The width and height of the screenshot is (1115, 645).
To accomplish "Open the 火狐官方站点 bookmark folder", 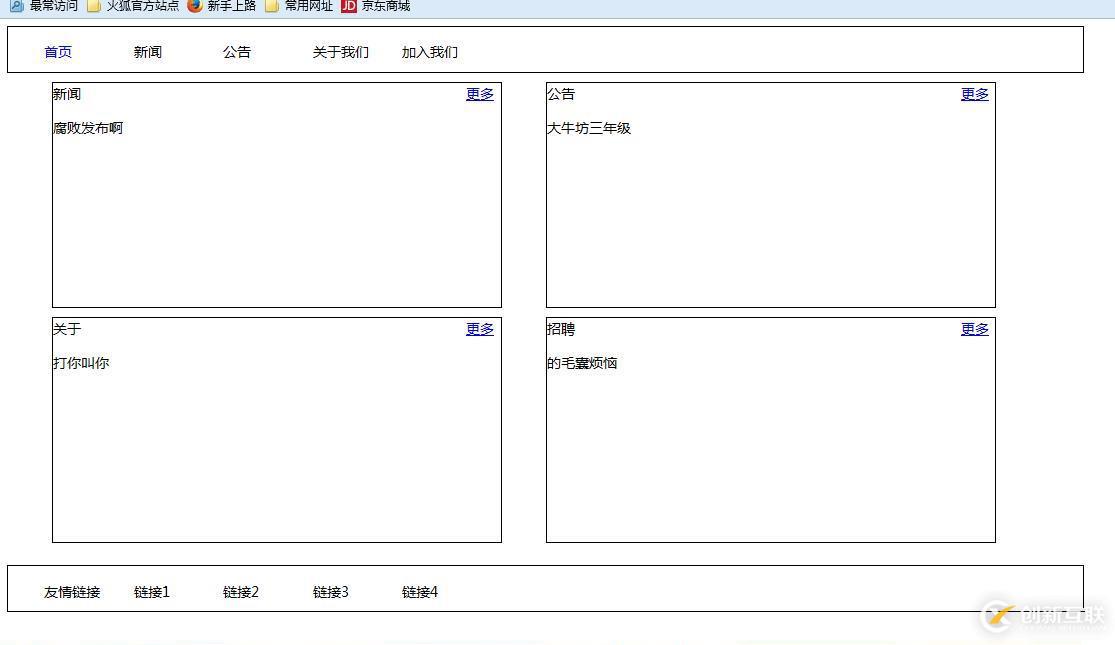I will point(132,6).
